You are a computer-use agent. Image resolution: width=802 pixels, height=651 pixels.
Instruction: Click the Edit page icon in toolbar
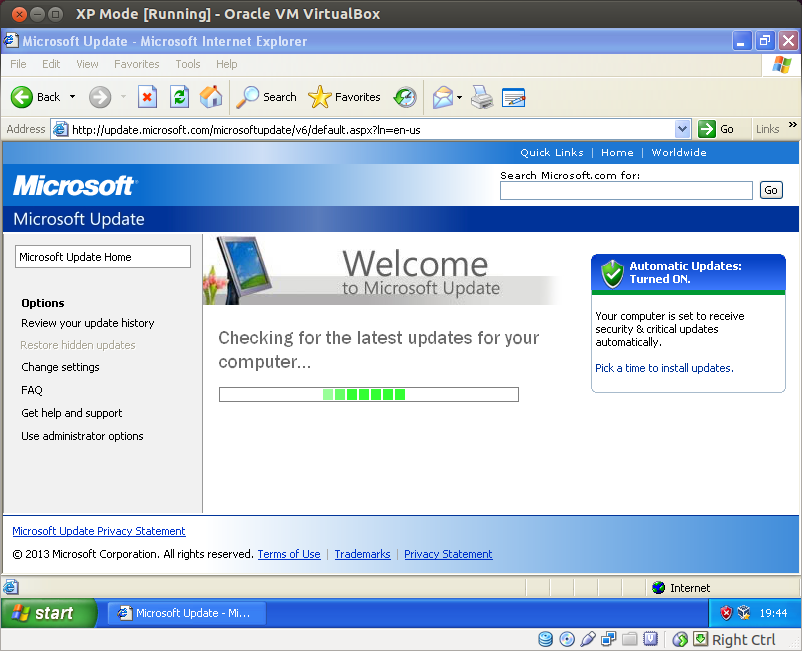[x=514, y=97]
